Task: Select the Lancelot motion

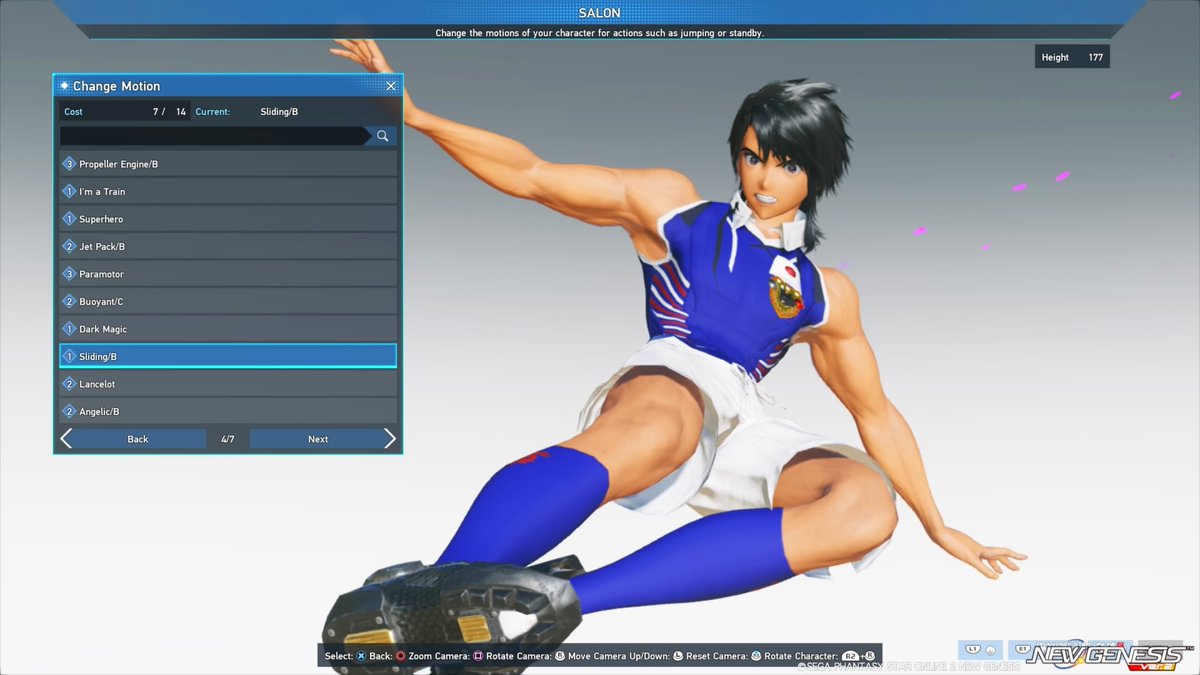Action: [228, 384]
